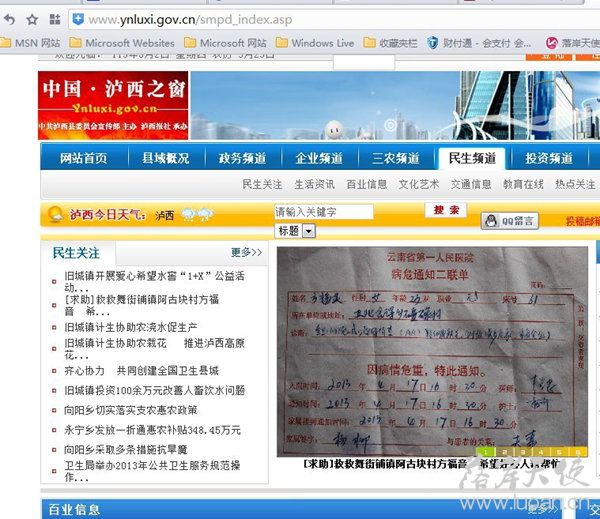600x519 pixels.
Task: Click the 搜索 search button
Action: [446, 210]
